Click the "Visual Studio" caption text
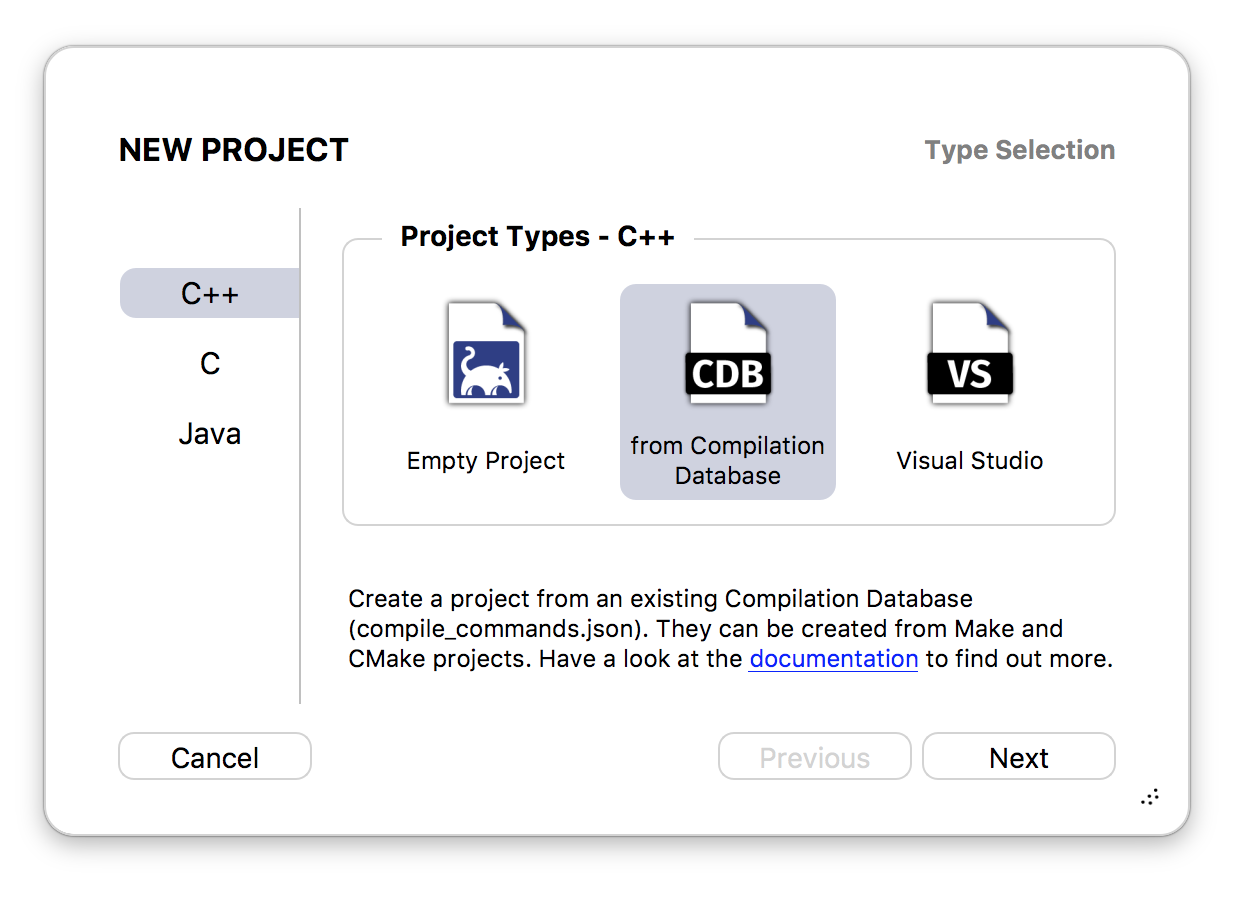Screen dimensions: 1234x898 click(x=970, y=461)
